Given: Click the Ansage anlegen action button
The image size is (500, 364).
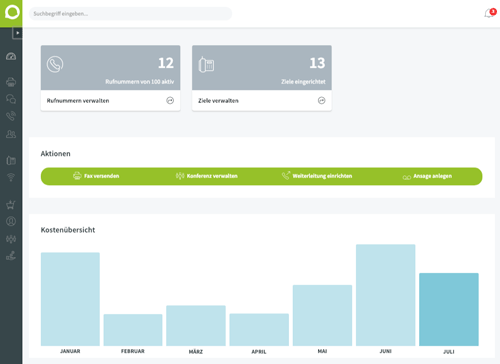Looking at the screenshot, I should 427,176.
